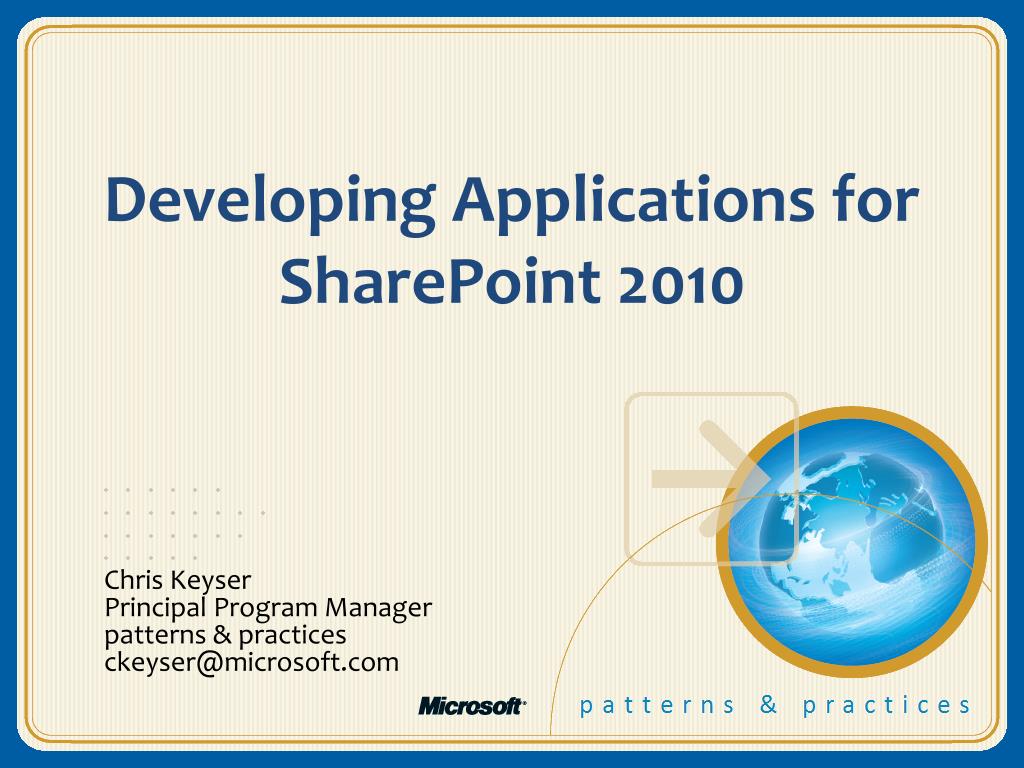Click the Microsoft logo
Screen dimensions: 1024x768
472,705
